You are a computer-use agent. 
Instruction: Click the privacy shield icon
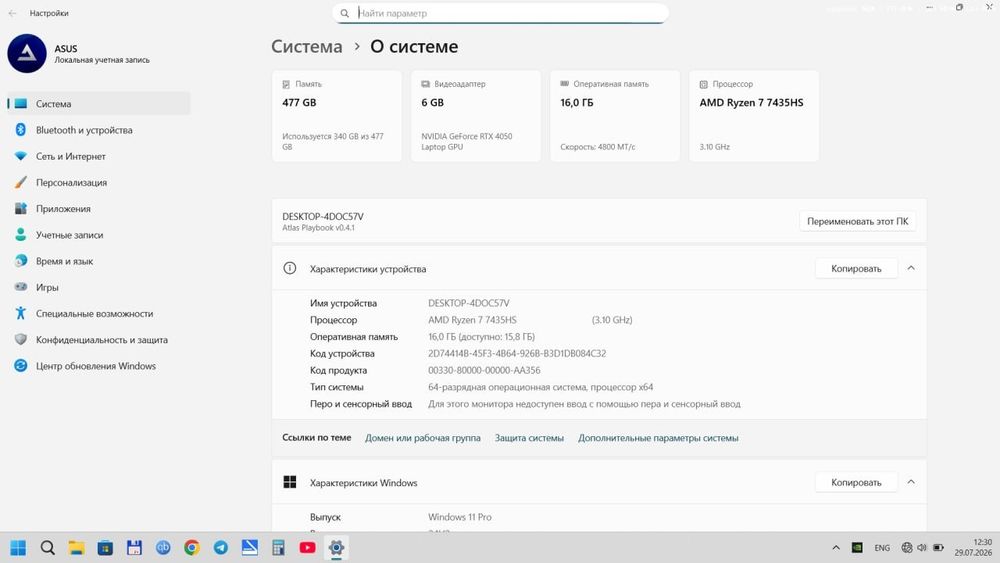(x=20, y=340)
